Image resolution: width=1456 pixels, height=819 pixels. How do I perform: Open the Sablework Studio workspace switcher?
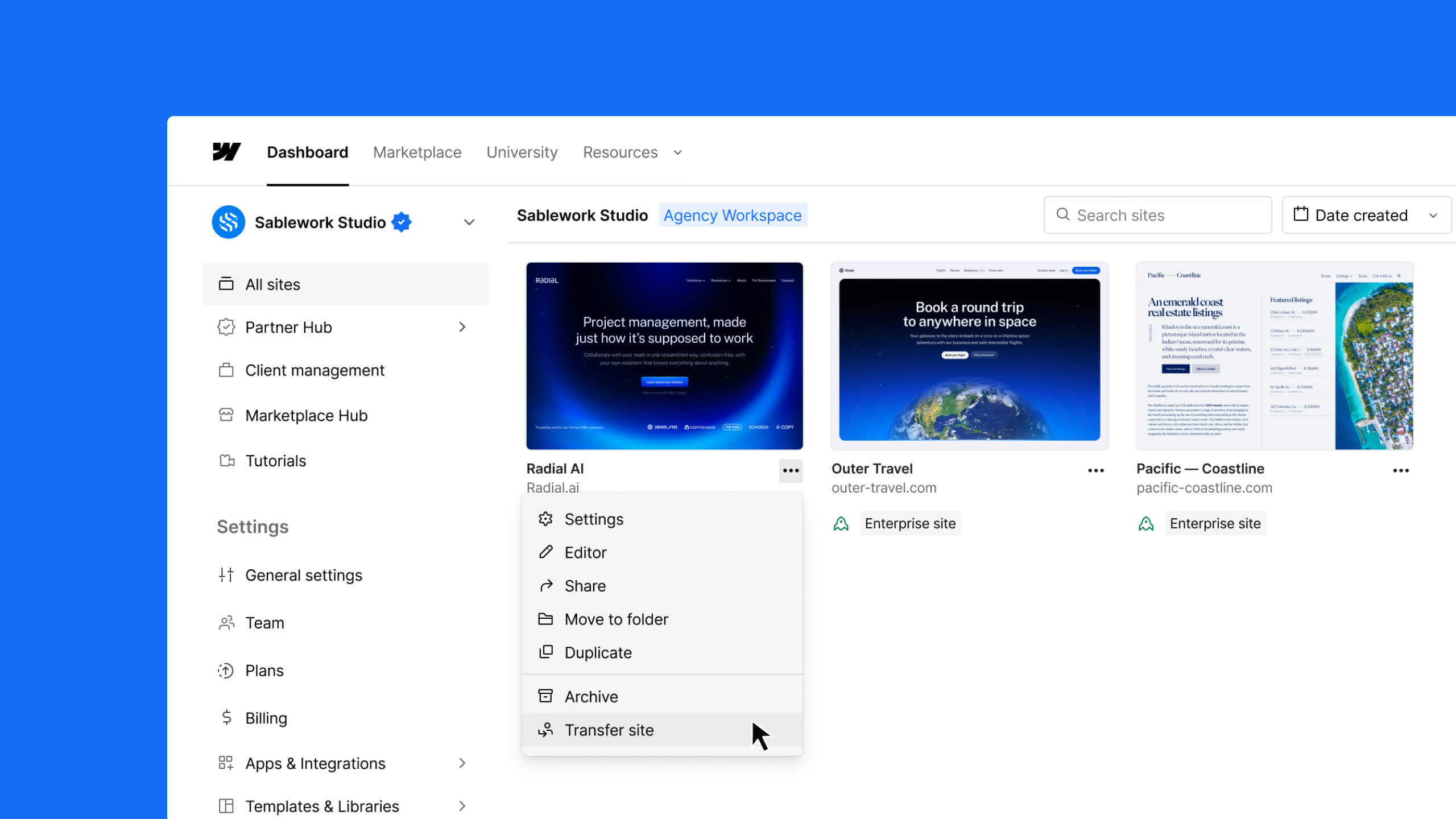point(469,222)
